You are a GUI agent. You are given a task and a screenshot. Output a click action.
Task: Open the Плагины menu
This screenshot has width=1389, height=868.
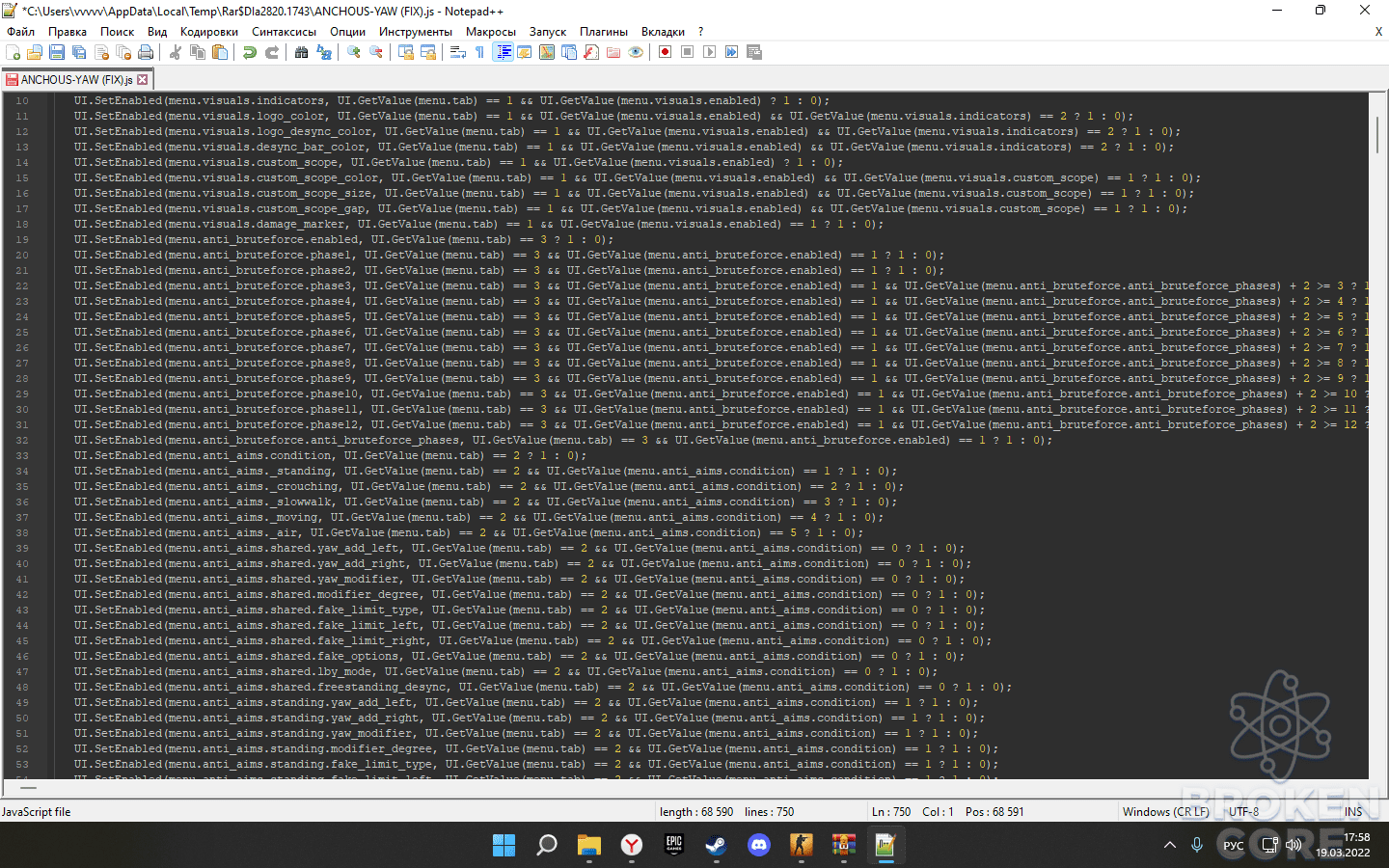click(604, 32)
